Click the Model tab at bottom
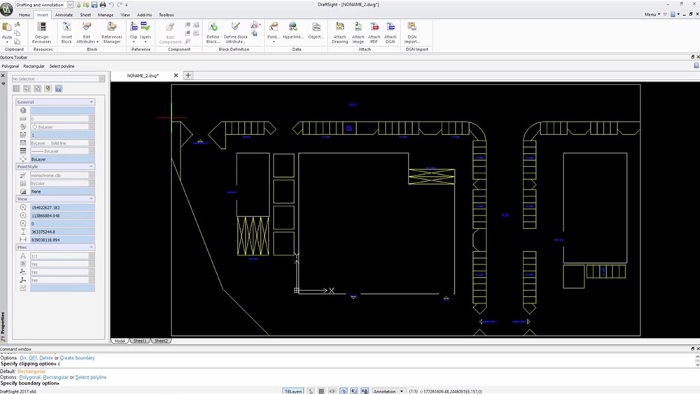 (x=119, y=341)
